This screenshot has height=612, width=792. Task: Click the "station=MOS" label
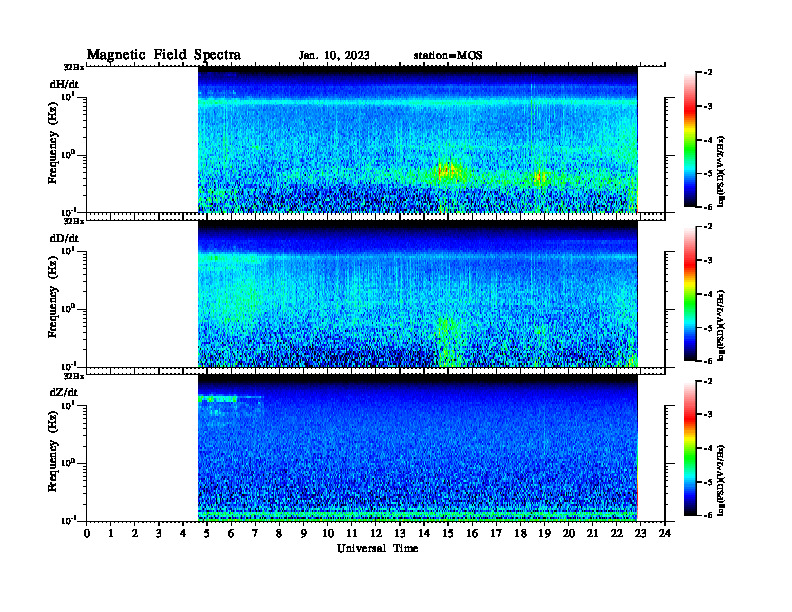[x=448, y=56]
